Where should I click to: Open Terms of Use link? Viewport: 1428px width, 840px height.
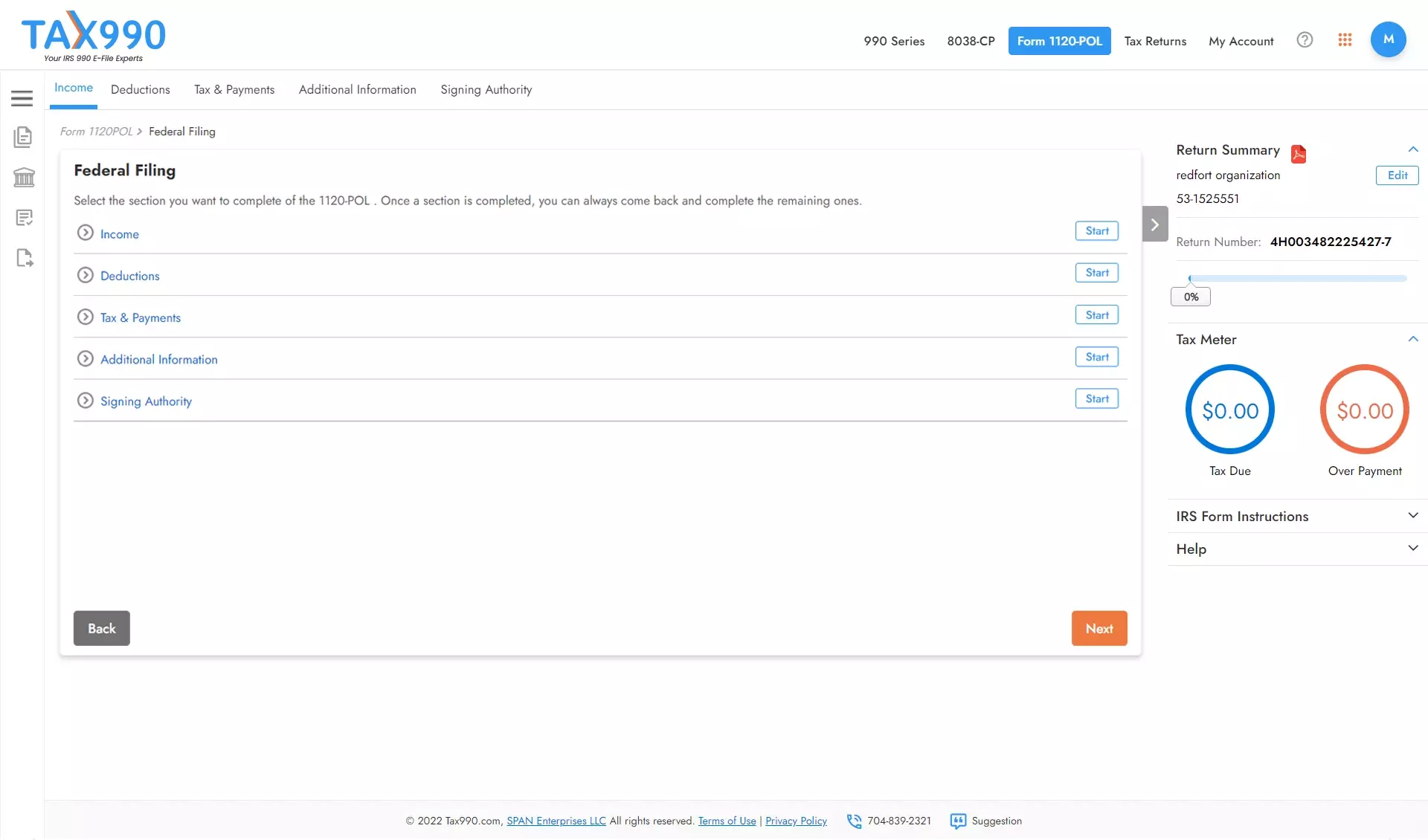click(x=727, y=821)
